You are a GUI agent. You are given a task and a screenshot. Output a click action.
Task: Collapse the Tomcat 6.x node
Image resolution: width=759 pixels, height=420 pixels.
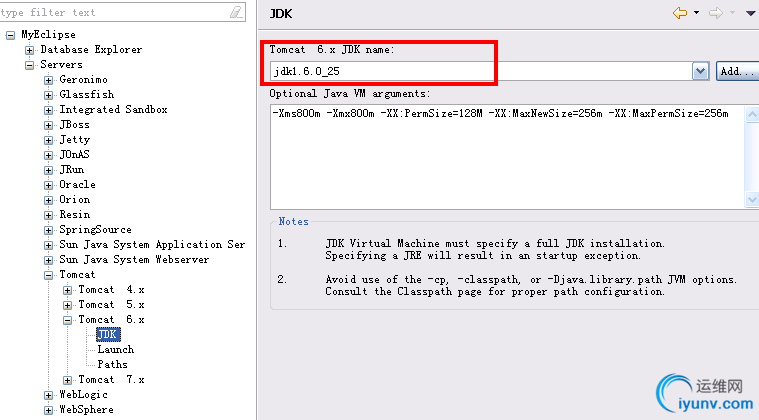[x=68, y=320]
